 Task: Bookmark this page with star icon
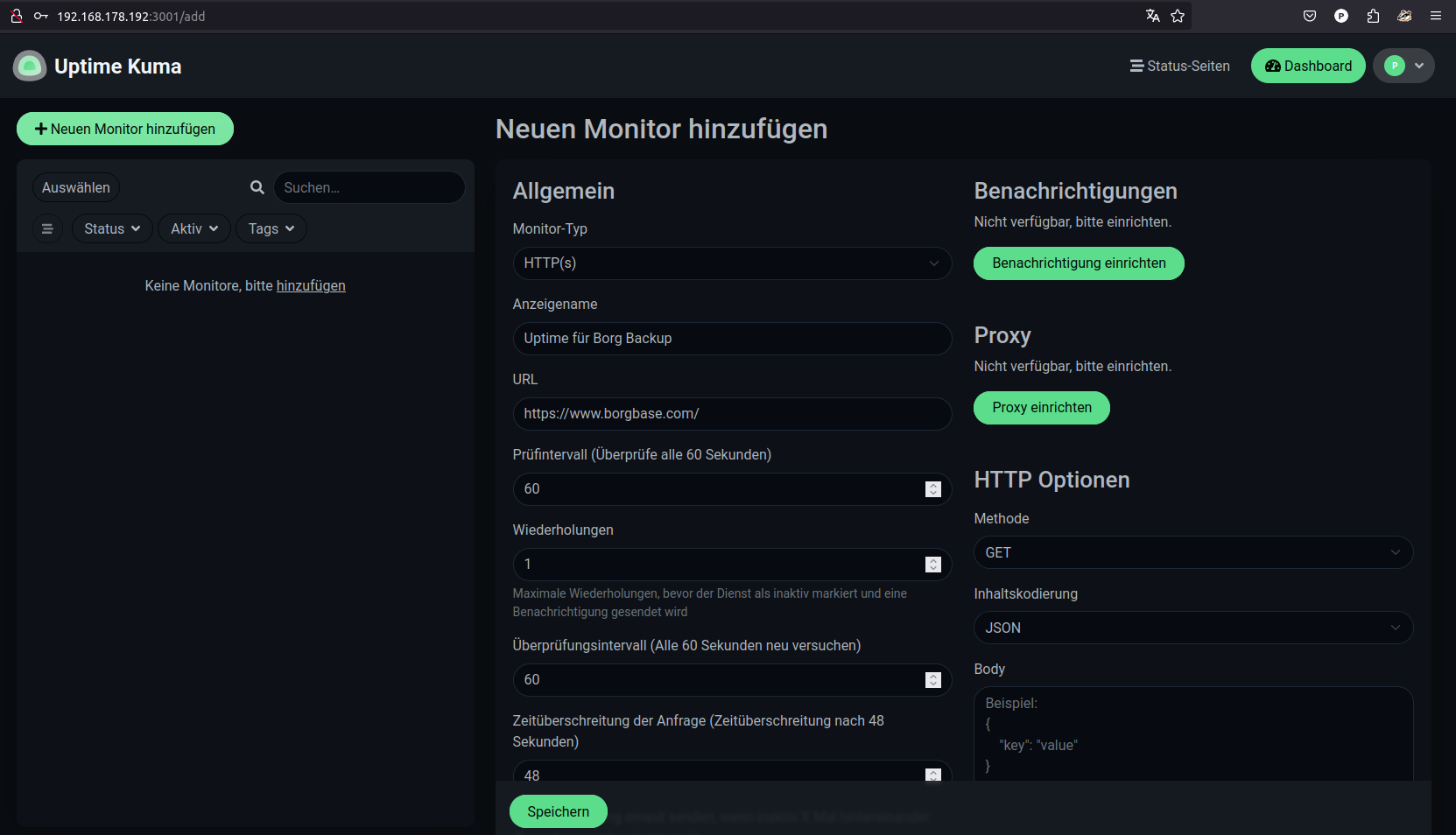pyautogui.click(x=1178, y=16)
